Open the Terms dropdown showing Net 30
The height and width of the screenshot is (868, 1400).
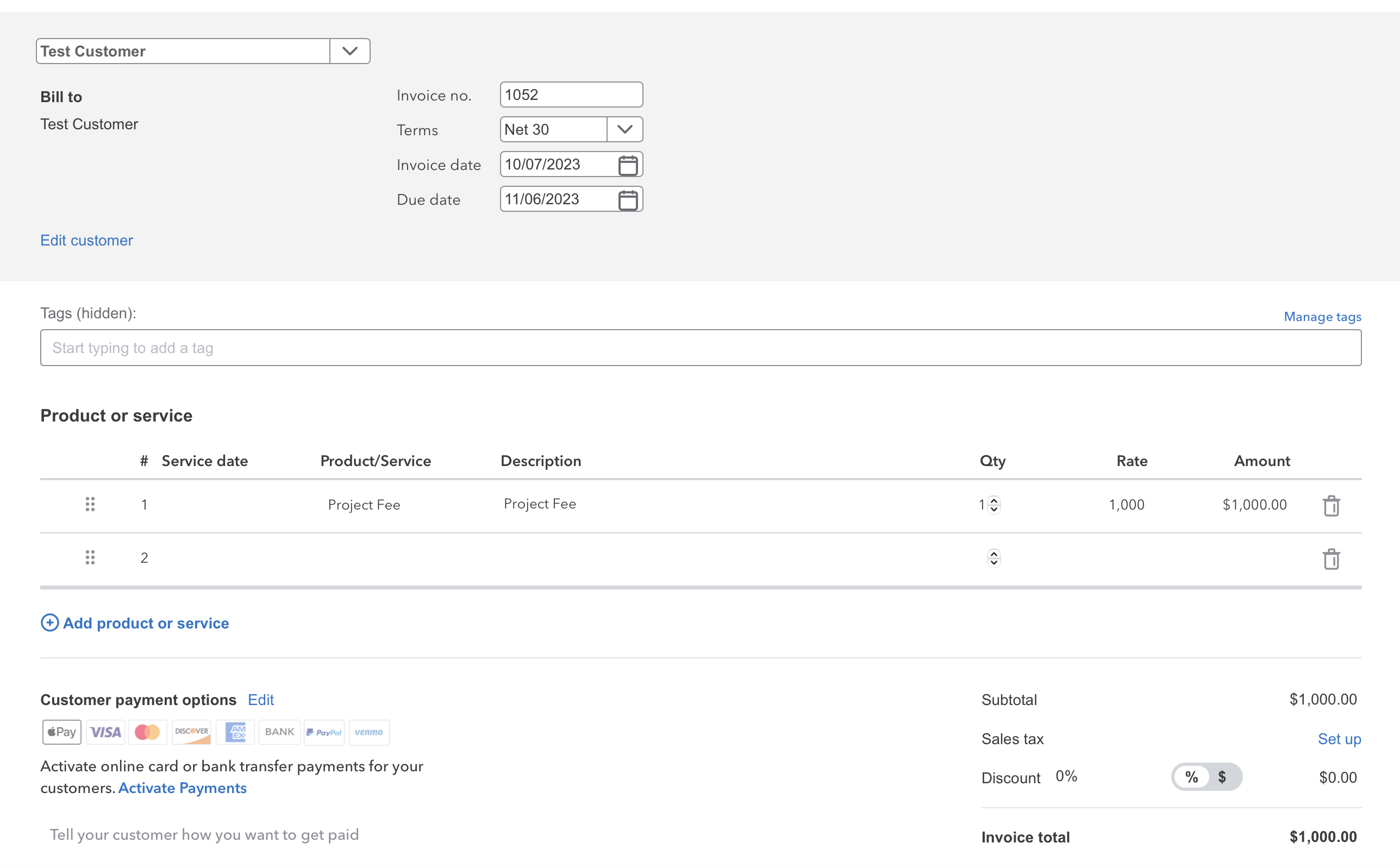pos(624,129)
